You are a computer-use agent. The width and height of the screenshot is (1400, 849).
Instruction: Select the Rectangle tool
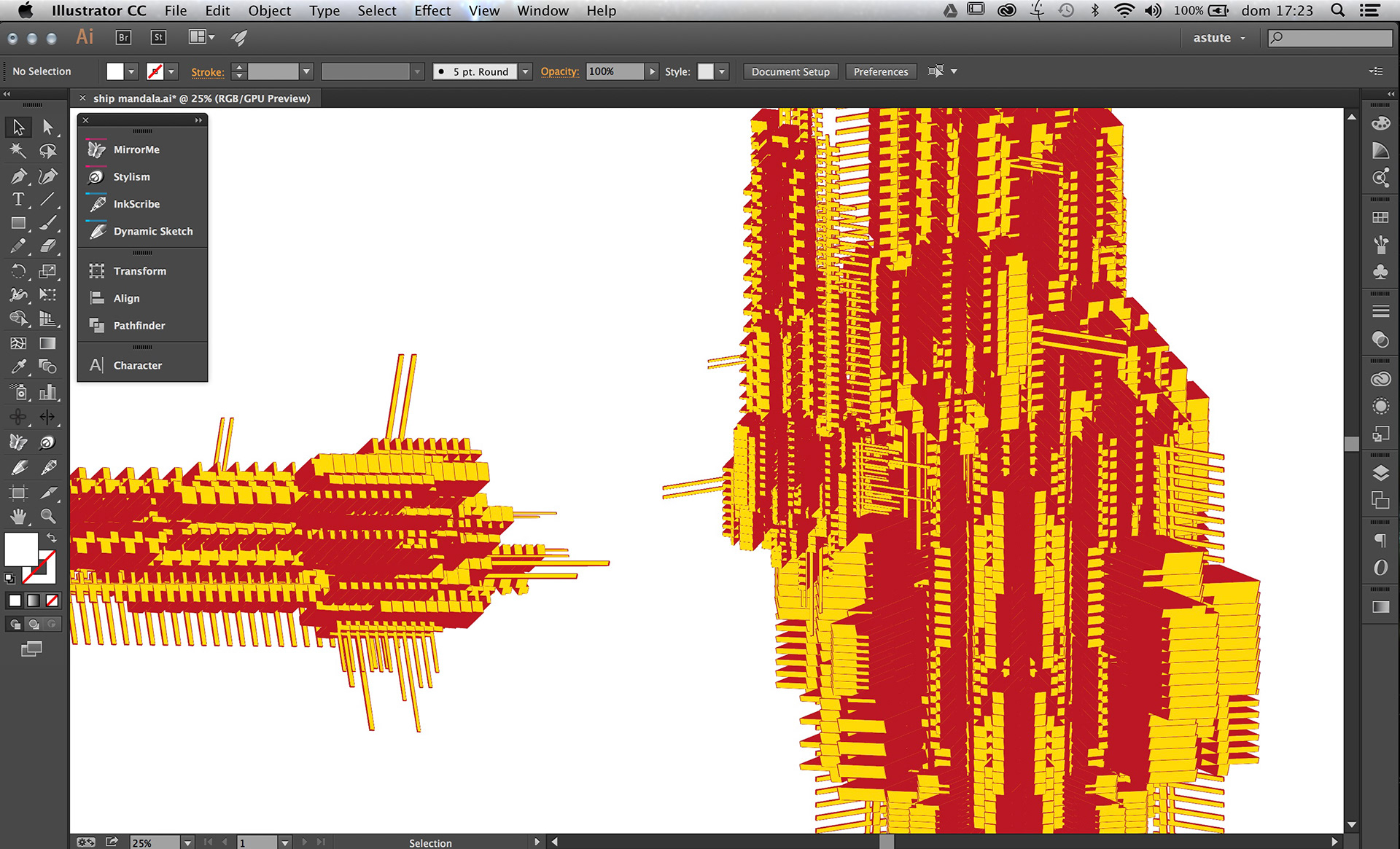tap(18, 223)
